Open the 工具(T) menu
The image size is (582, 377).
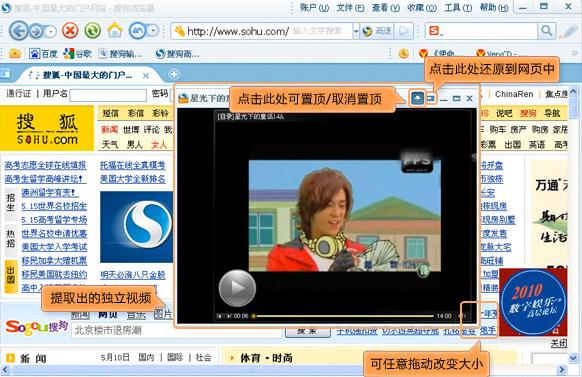click(458, 7)
